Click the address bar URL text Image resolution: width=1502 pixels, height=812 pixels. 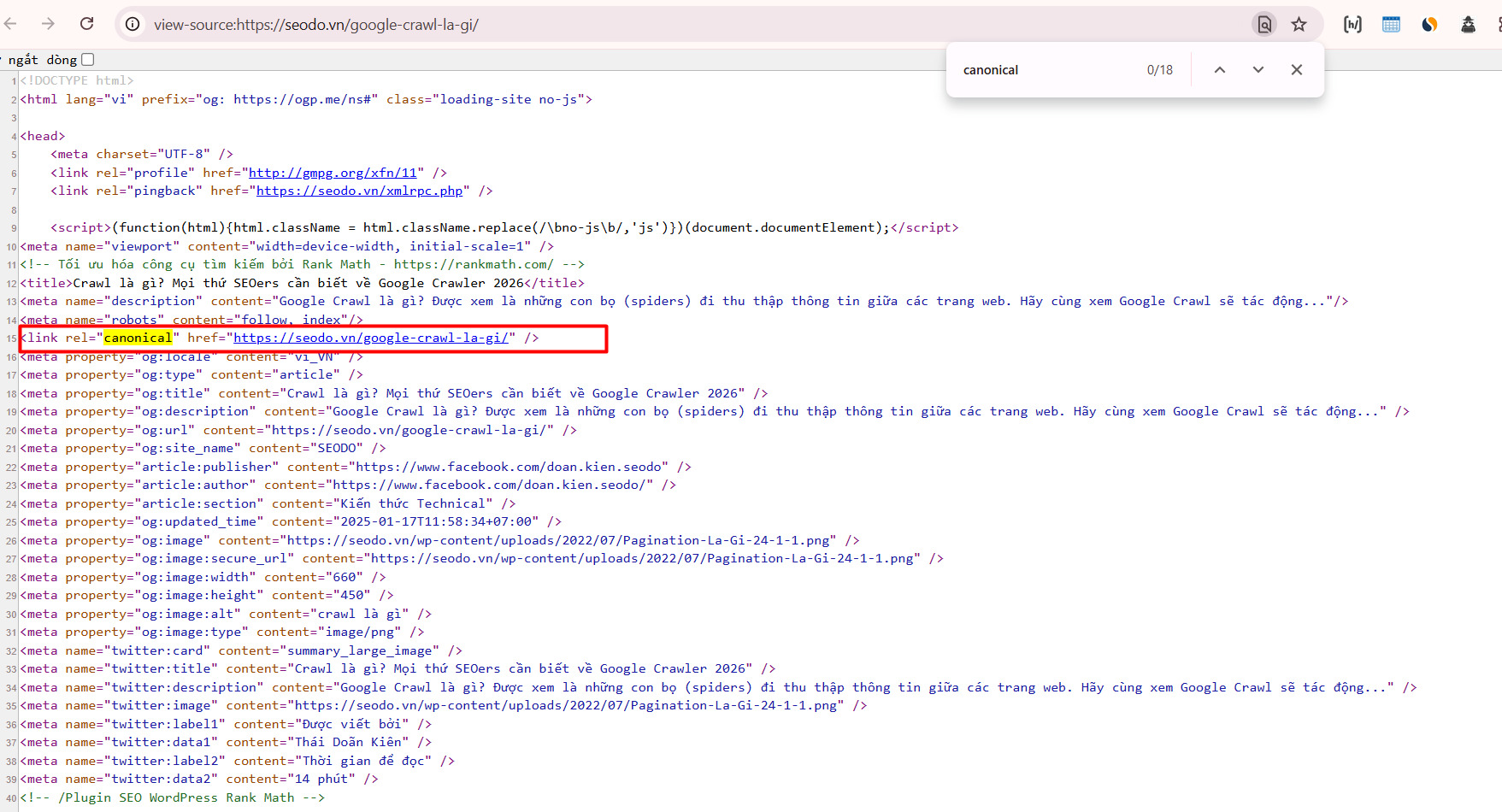point(316,25)
